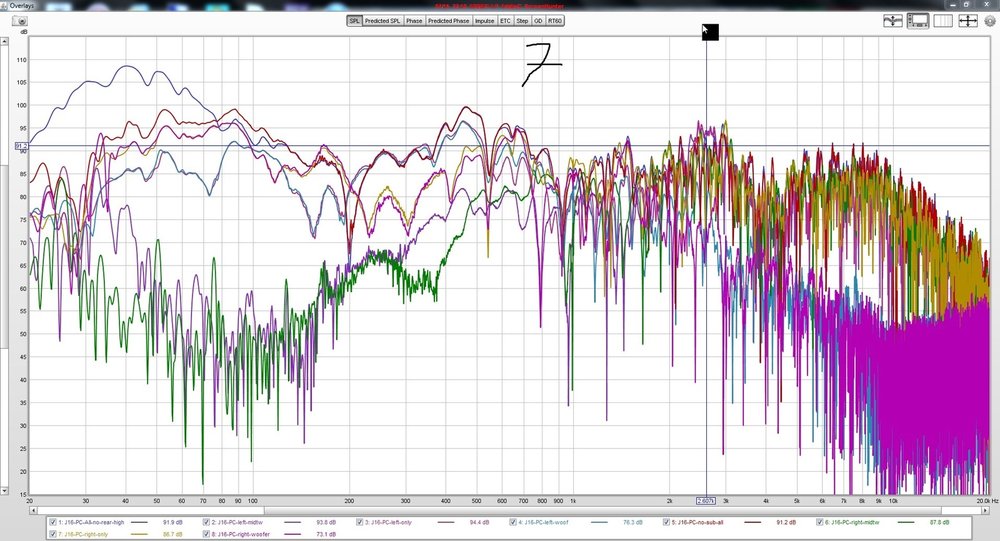Toggle the J16-PC-right-woofer trace checkbox
The width and height of the screenshot is (1000, 541).
pos(207,533)
